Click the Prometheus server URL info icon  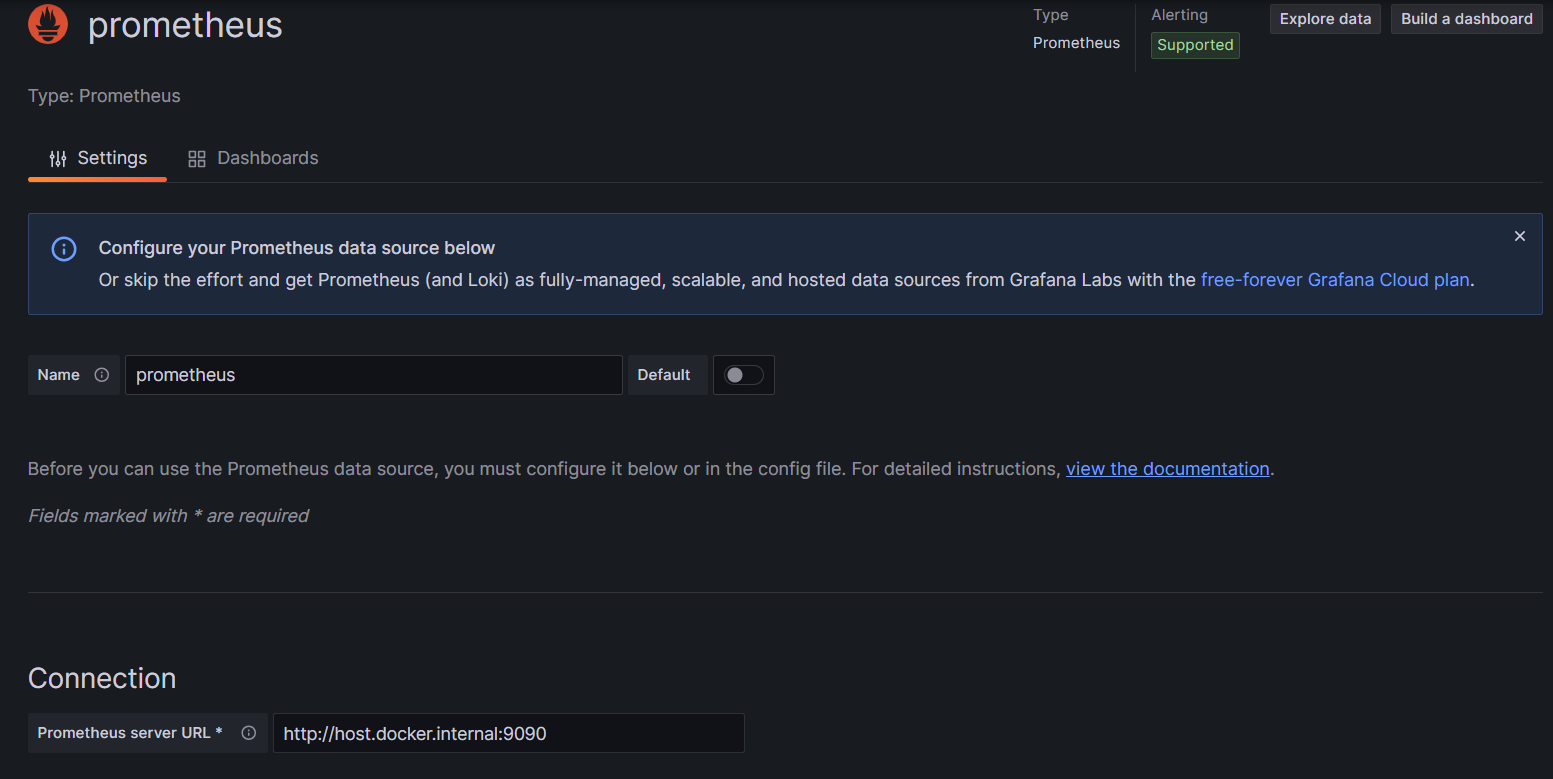(x=249, y=733)
